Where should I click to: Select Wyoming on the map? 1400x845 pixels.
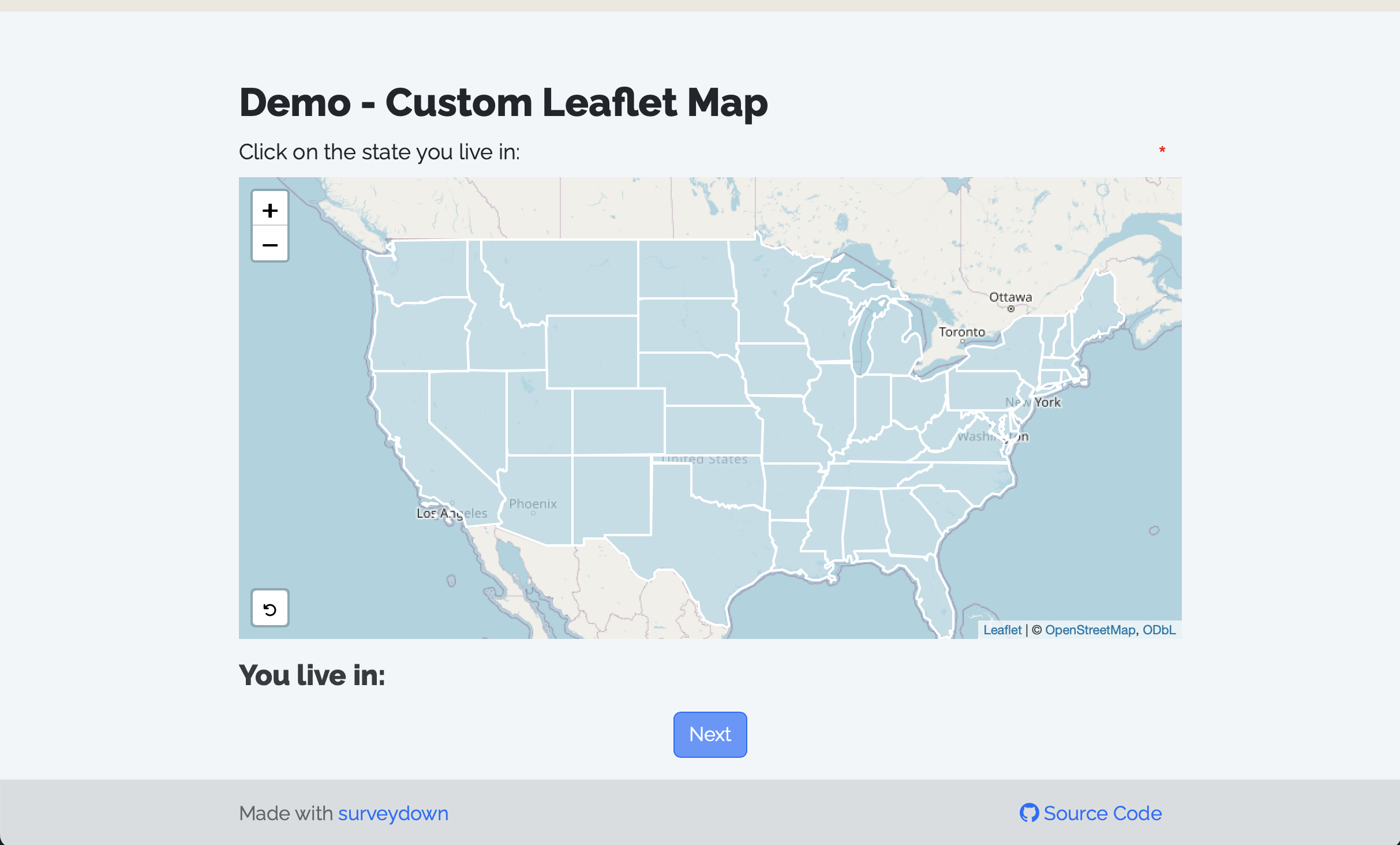pos(592,351)
